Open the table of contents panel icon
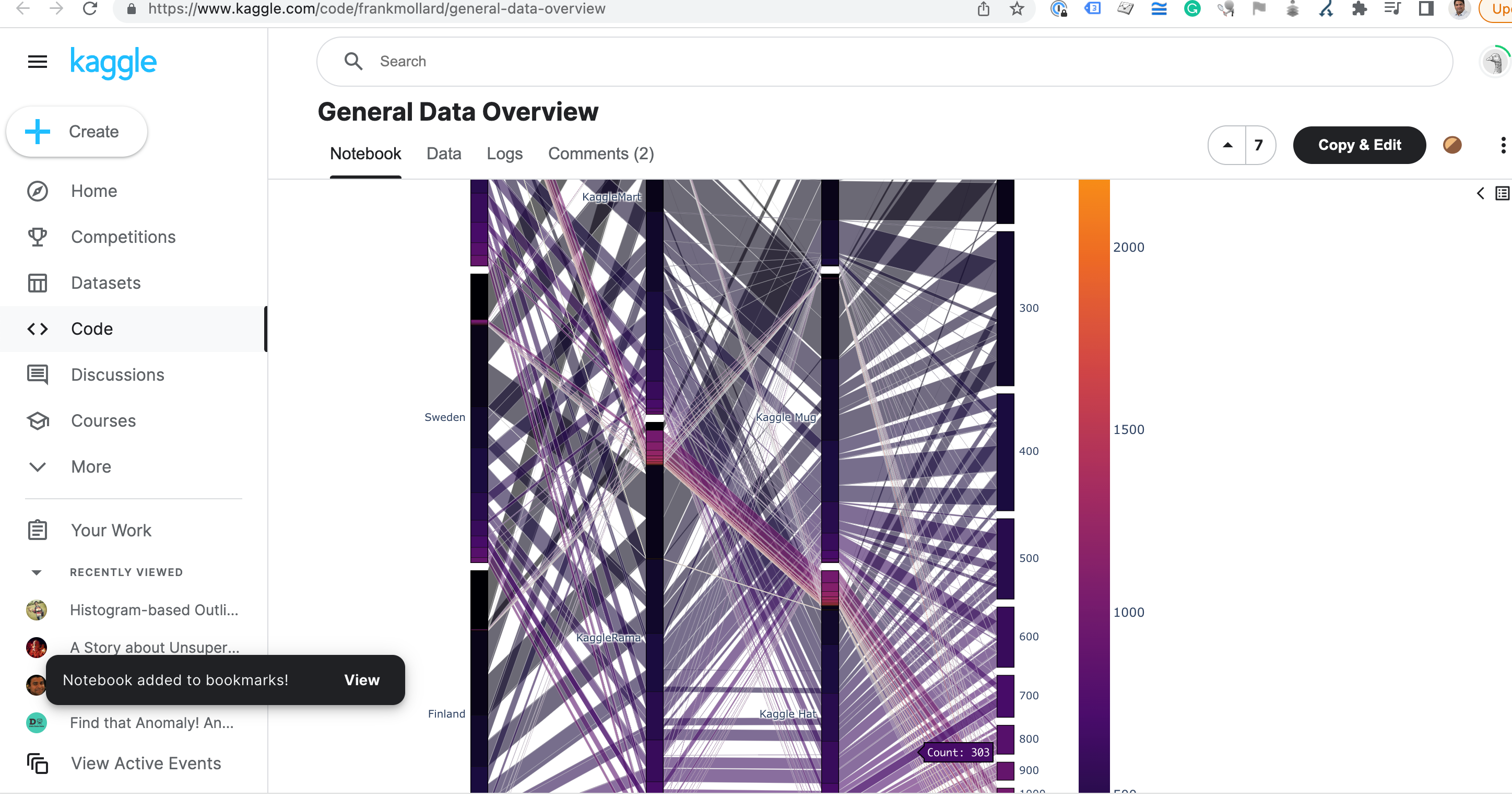Image resolution: width=1512 pixels, height=798 pixels. [x=1502, y=194]
